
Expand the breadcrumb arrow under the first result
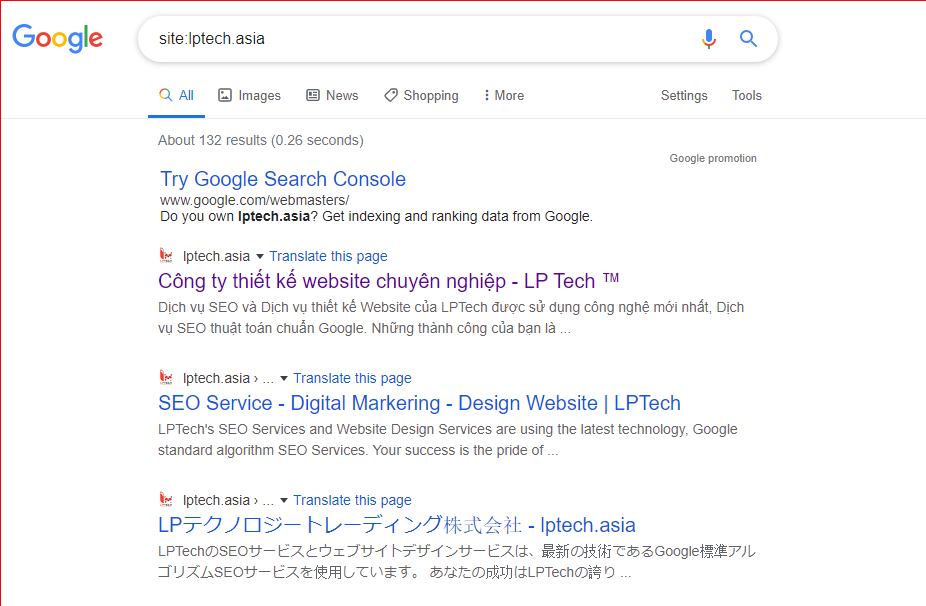click(x=259, y=256)
